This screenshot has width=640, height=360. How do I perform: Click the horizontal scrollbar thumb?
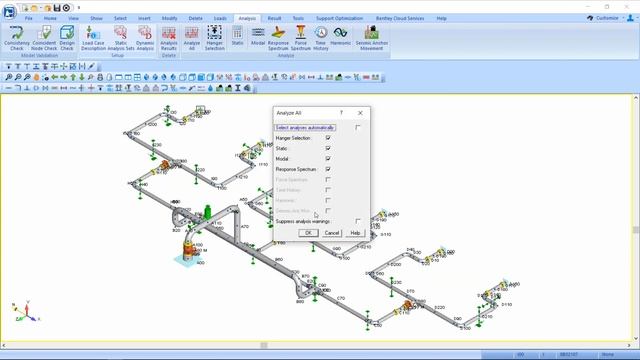click(x=264, y=345)
